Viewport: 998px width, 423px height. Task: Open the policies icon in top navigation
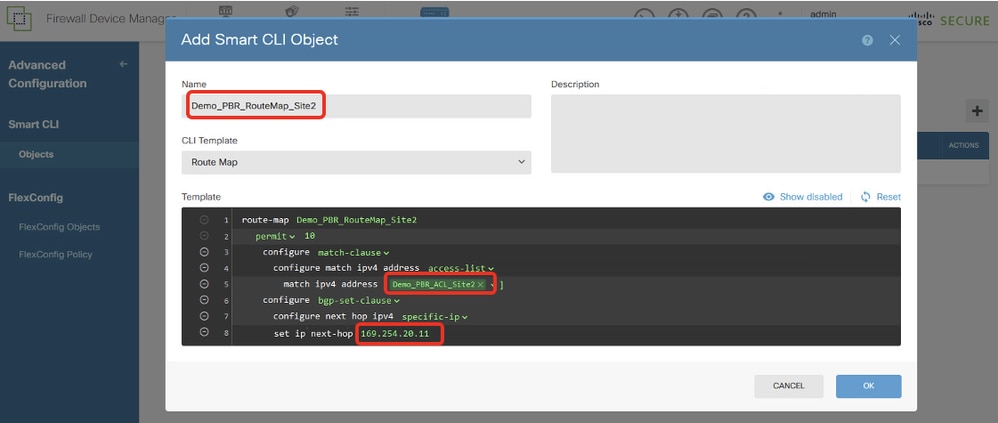tap(292, 11)
